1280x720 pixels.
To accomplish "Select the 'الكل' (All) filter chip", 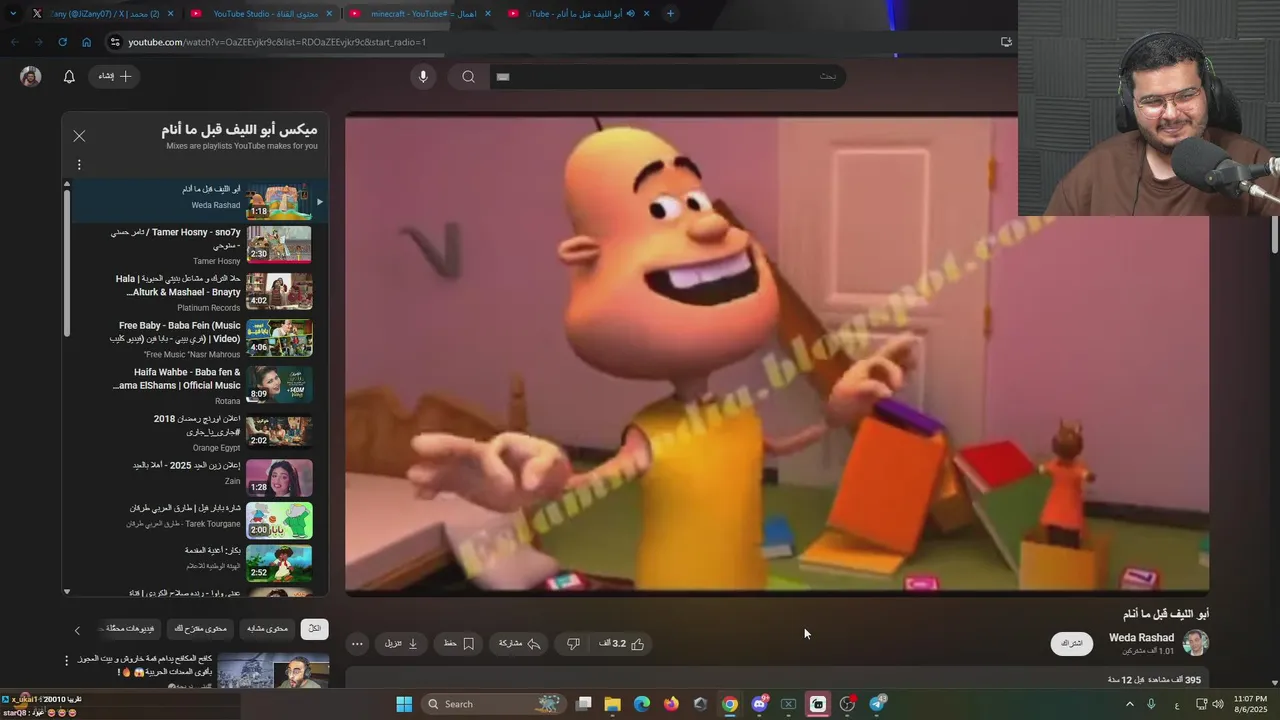I will [314, 629].
